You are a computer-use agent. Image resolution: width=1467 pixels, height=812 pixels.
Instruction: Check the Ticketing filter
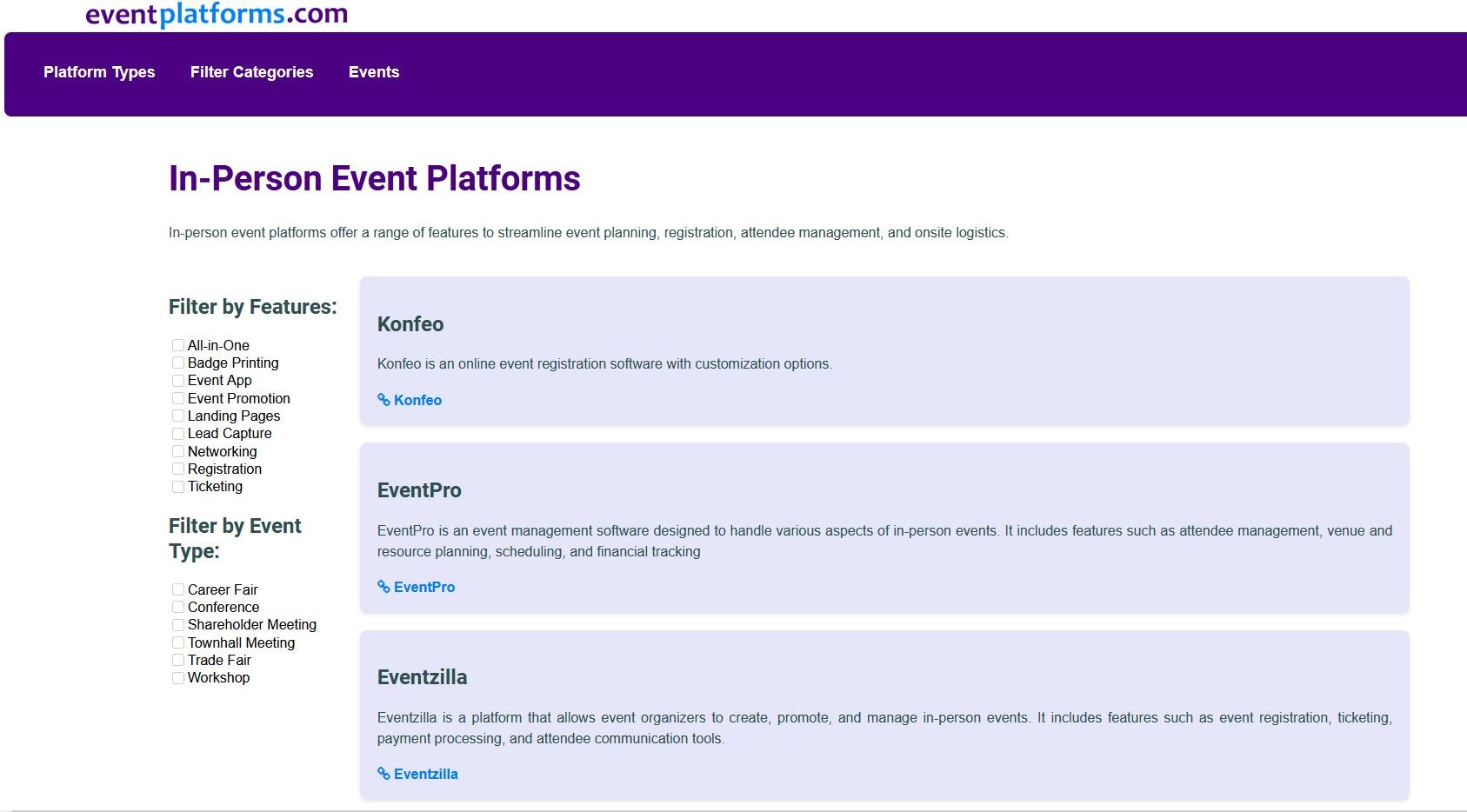click(x=178, y=487)
